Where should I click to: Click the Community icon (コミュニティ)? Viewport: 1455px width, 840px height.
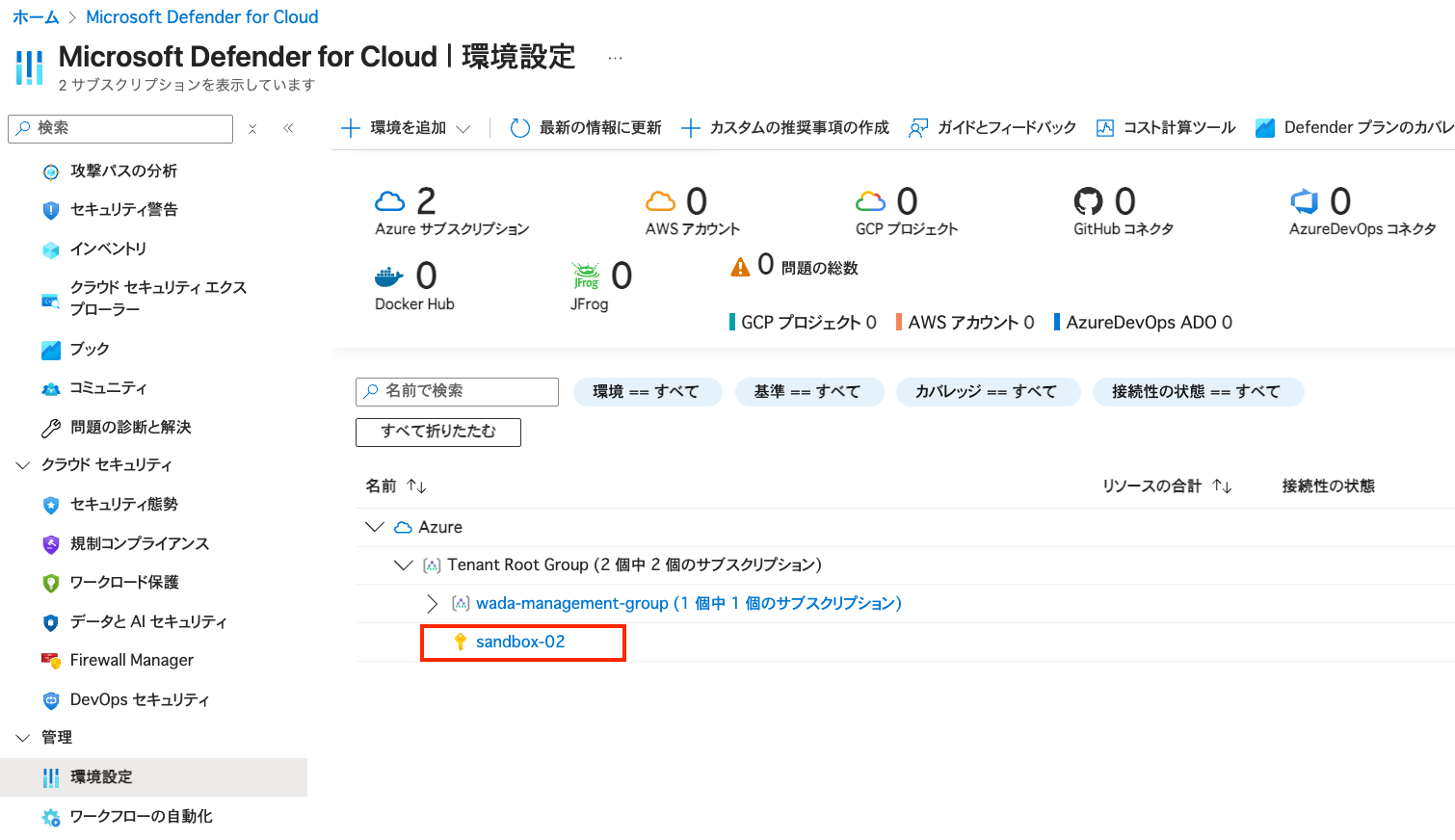pos(51,389)
